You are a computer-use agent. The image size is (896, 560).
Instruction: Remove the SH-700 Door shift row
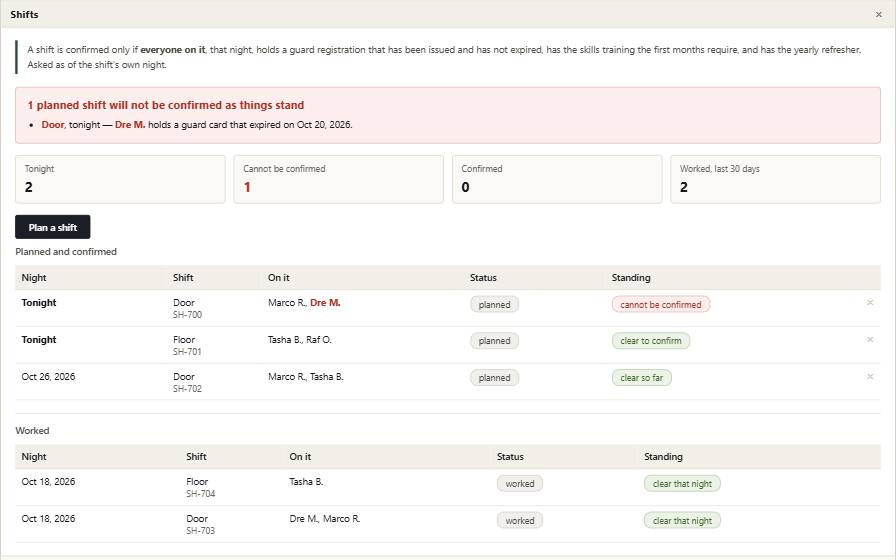(x=870, y=303)
